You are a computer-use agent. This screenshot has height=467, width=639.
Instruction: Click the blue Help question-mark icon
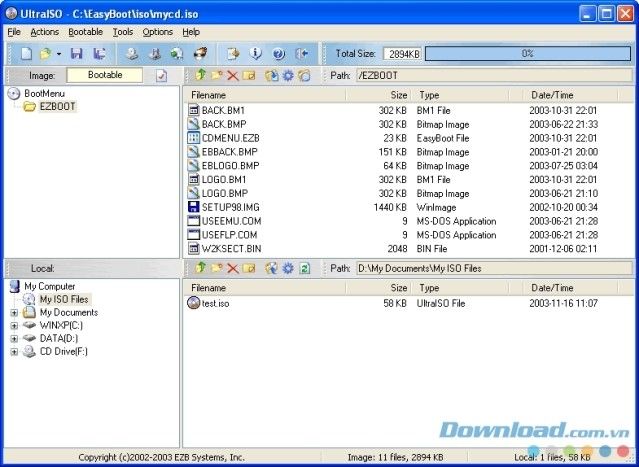279,53
